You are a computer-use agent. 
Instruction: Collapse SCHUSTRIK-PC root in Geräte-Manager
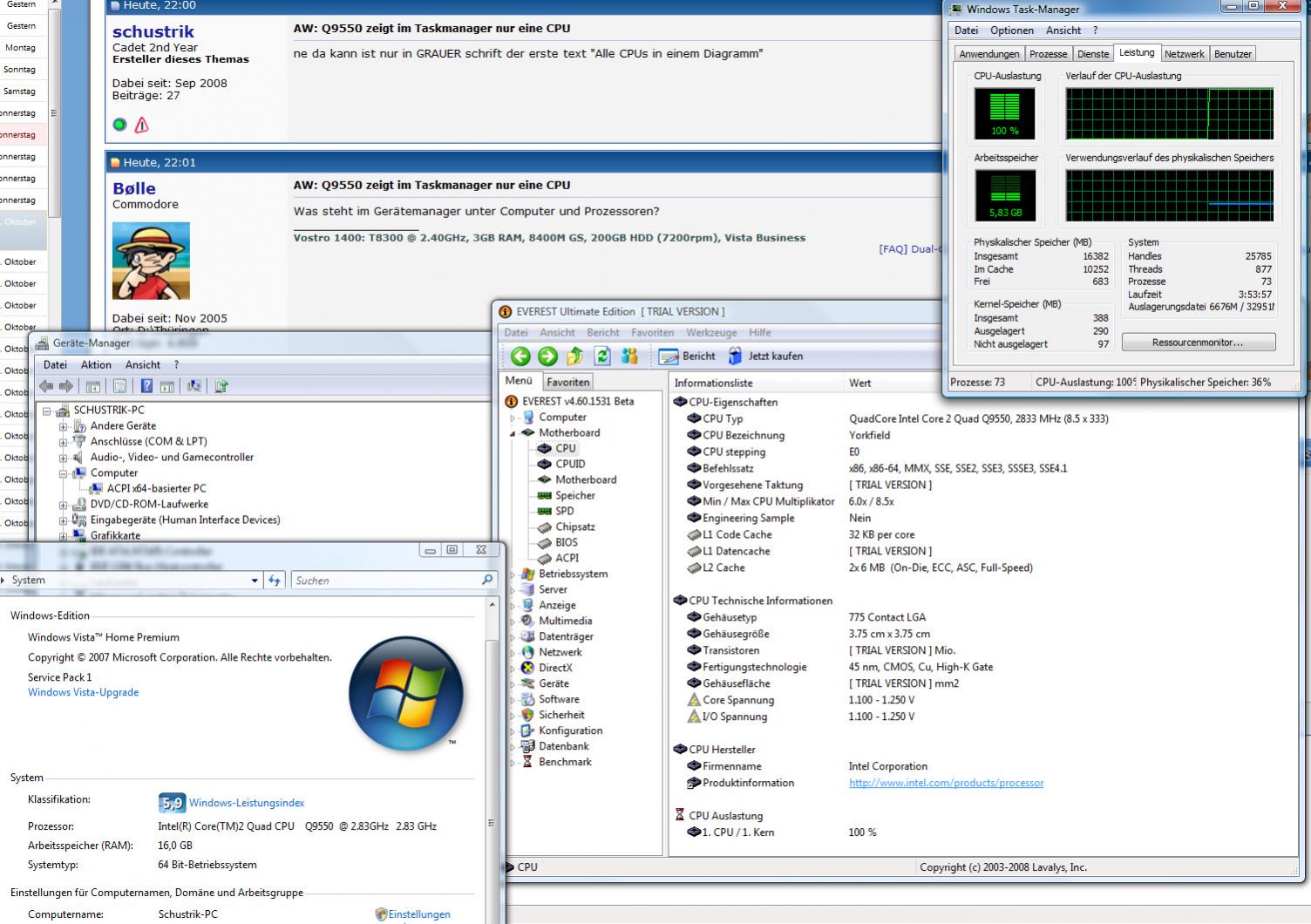[46, 411]
